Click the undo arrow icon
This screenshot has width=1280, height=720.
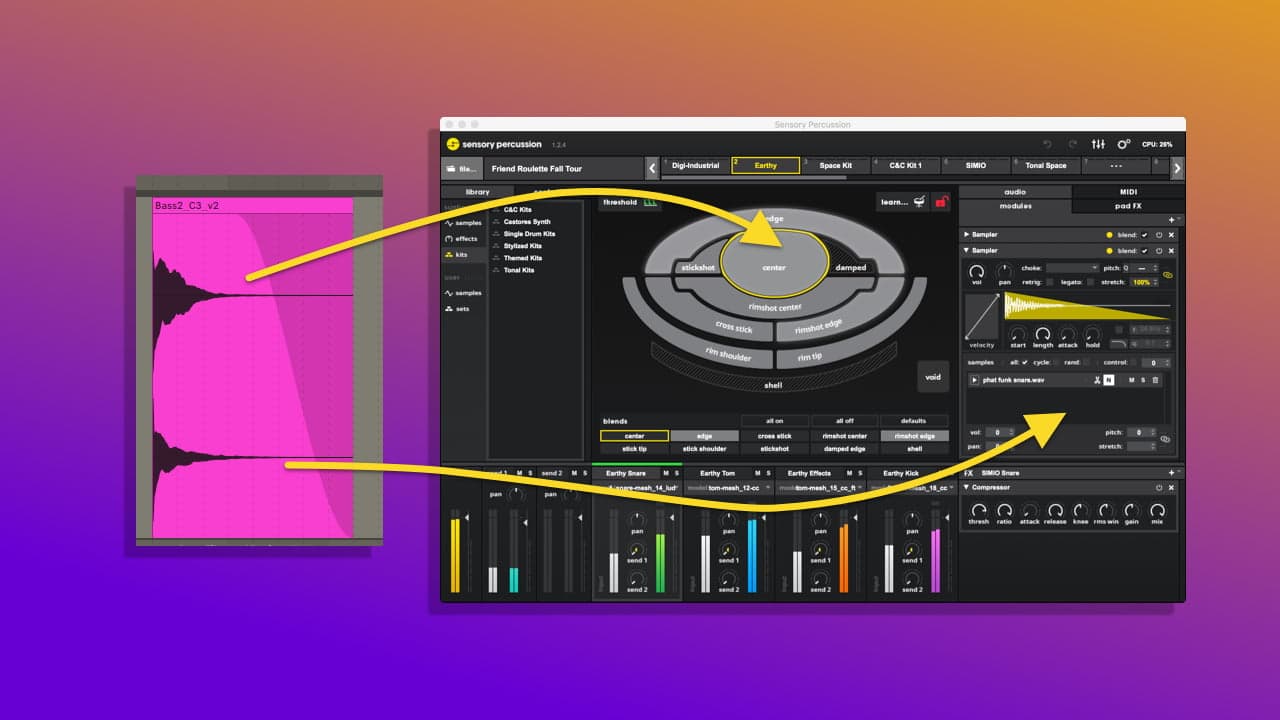[x=1047, y=144]
